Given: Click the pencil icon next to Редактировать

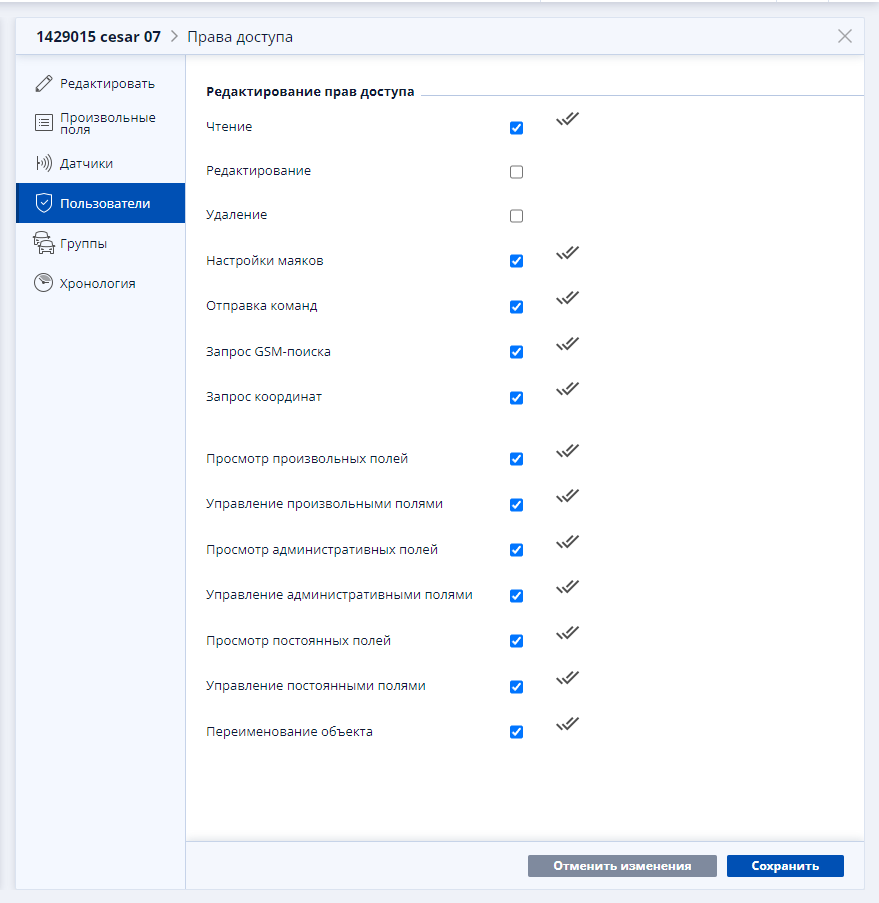Looking at the screenshot, I should (44, 84).
